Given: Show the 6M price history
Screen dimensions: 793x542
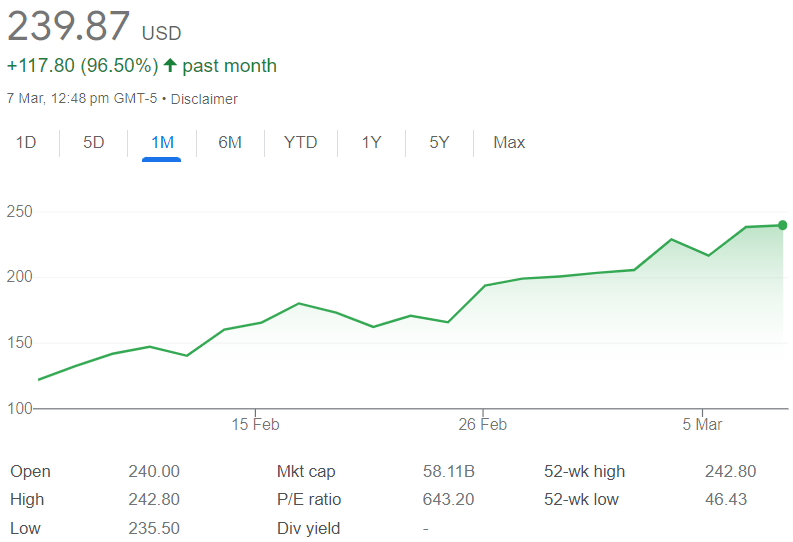Looking at the screenshot, I should [x=230, y=143].
